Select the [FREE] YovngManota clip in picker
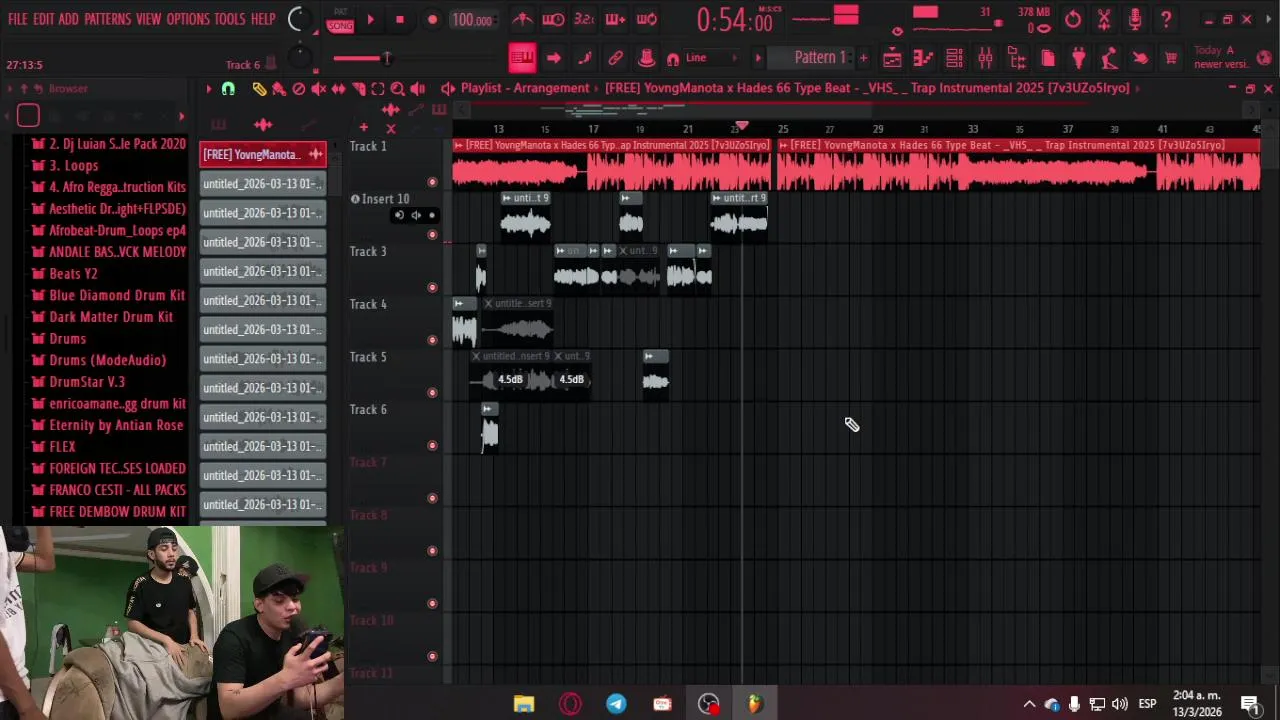1280x720 pixels. (x=262, y=154)
